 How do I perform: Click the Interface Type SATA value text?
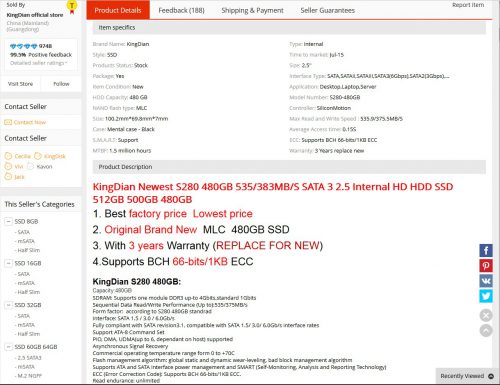tap(388, 76)
